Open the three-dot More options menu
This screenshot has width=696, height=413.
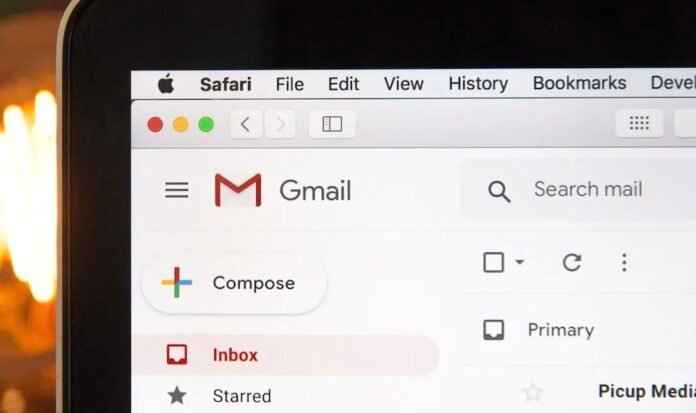pos(624,262)
